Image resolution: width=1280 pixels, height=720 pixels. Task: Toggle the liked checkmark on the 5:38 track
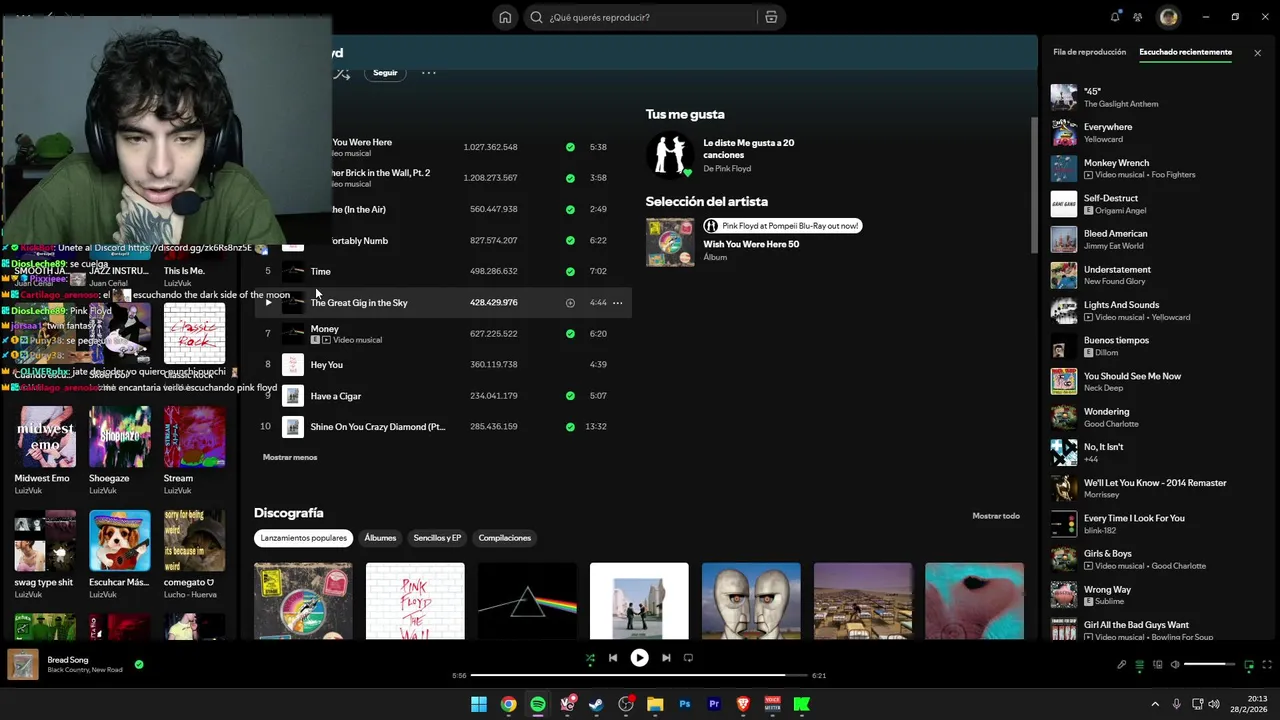click(570, 147)
